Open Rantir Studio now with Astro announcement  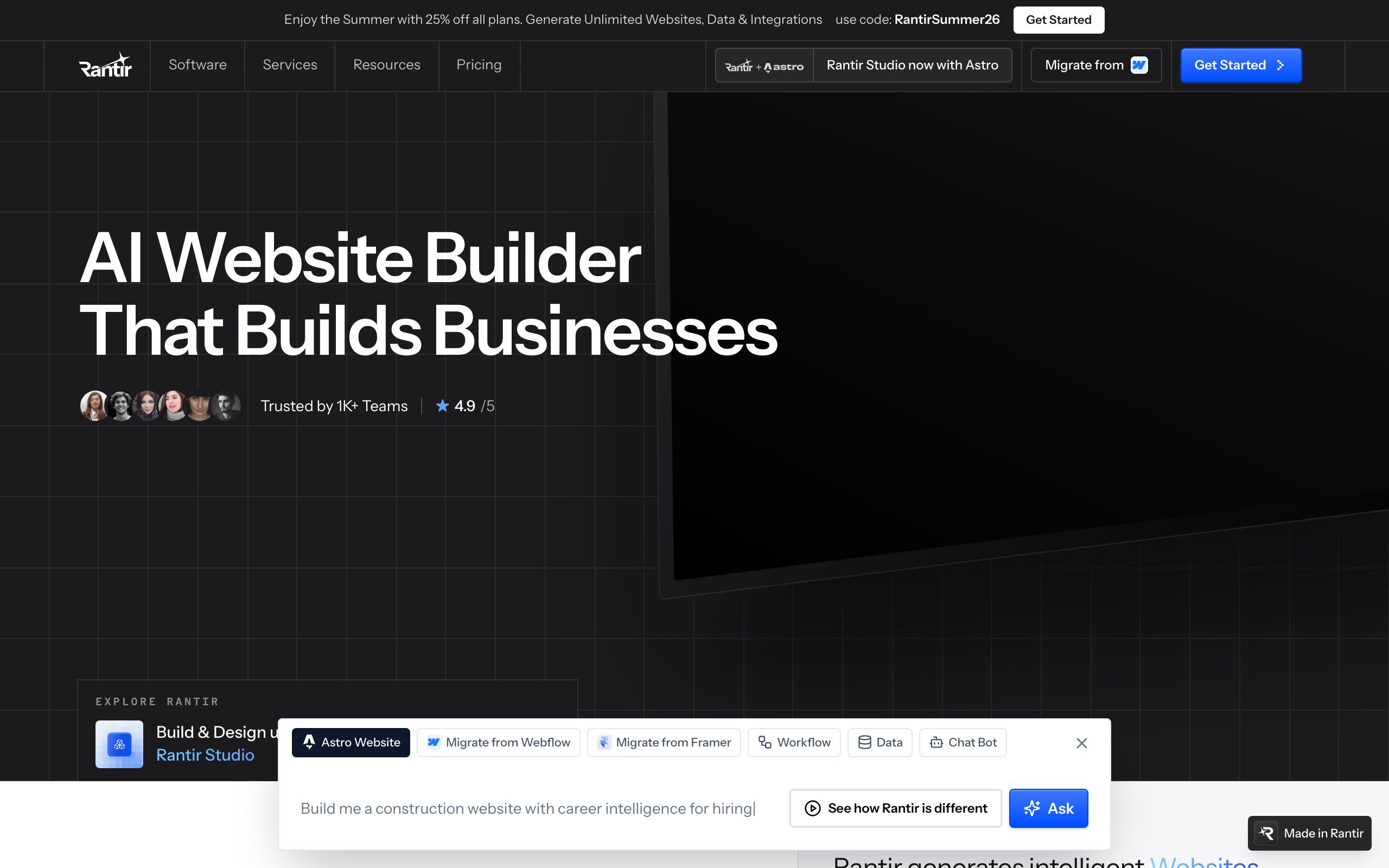pyautogui.click(x=912, y=65)
